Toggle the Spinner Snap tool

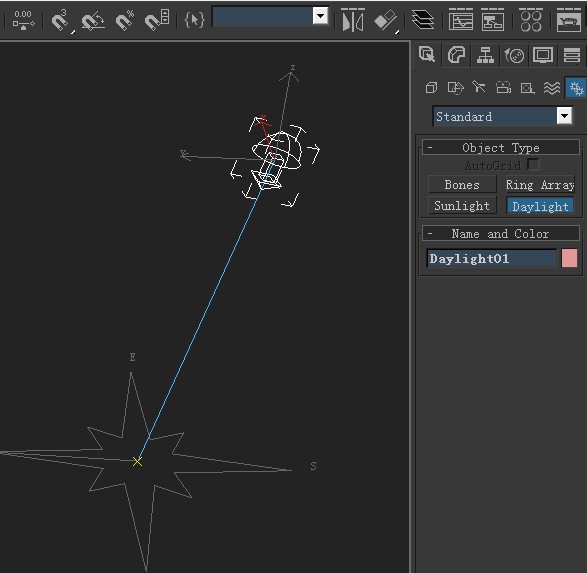(x=156, y=20)
